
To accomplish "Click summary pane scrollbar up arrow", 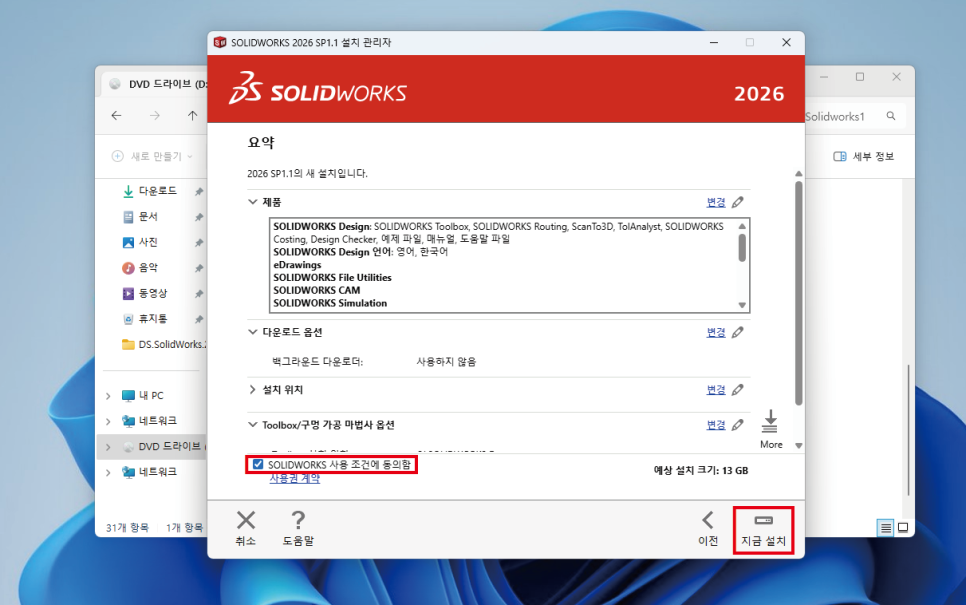I will pyautogui.click(x=798, y=174).
